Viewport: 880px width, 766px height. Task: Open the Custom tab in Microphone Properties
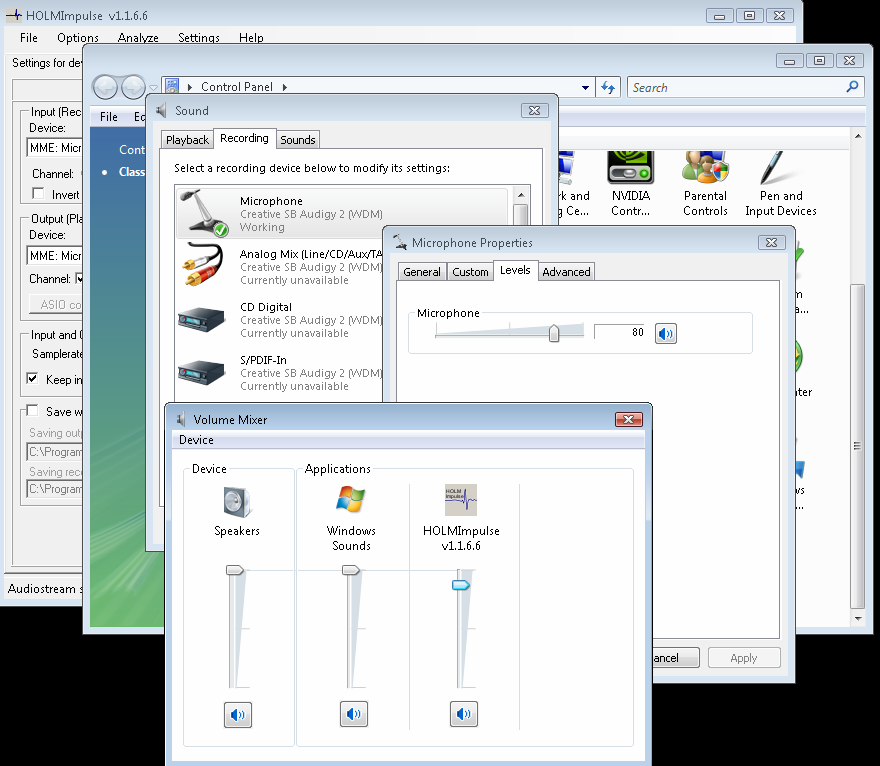pyautogui.click(x=470, y=272)
